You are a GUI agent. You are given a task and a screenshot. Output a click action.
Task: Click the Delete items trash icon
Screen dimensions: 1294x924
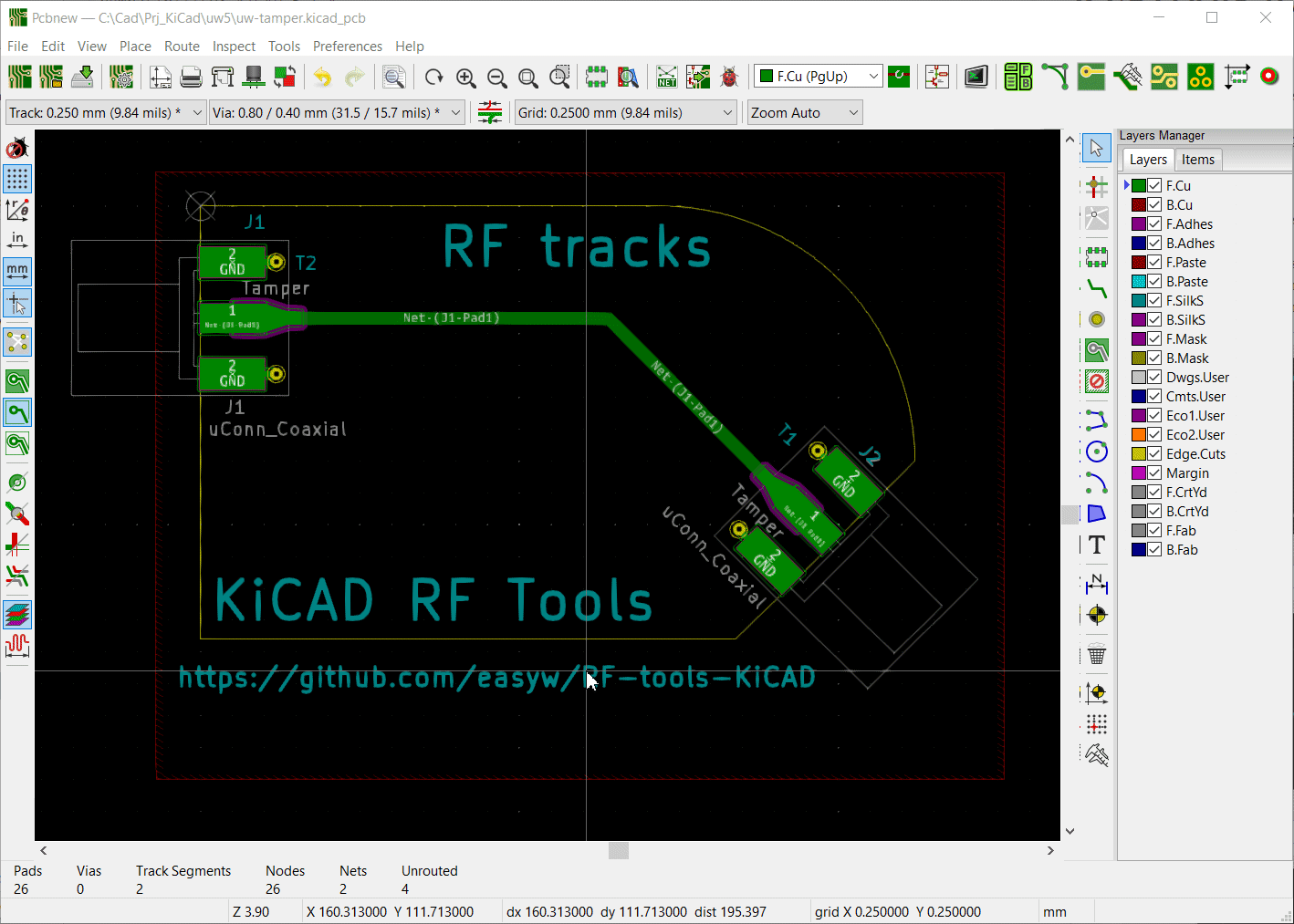click(x=1097, y=655)
